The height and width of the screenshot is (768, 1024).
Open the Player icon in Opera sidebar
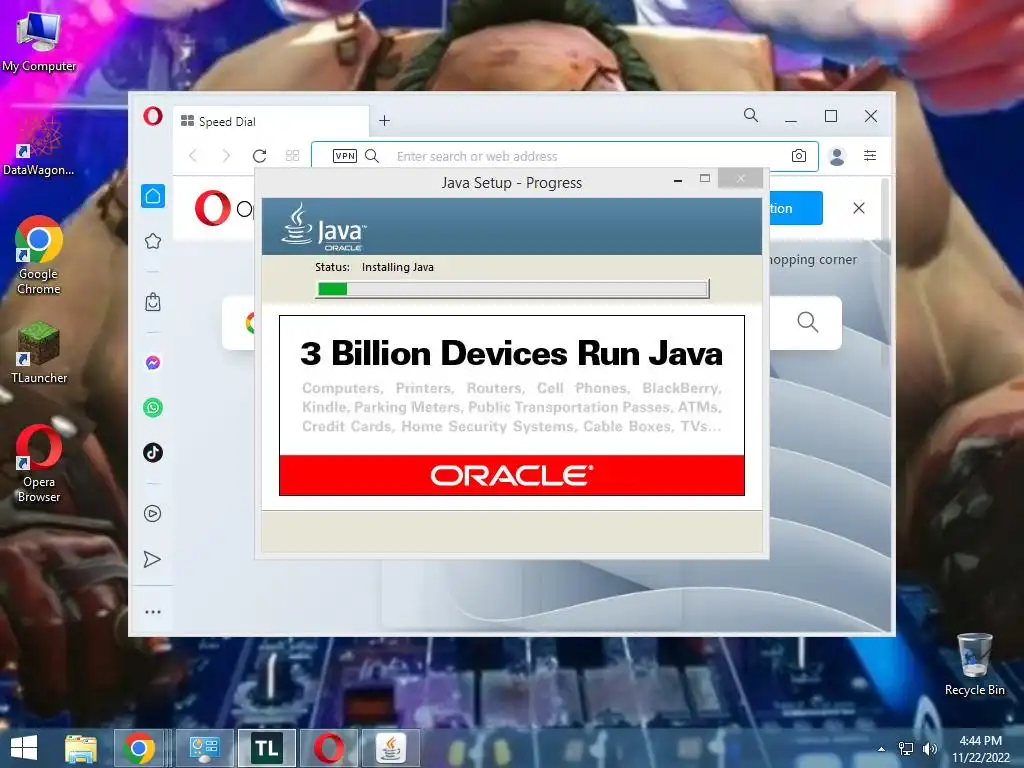[x=153, y=513]
